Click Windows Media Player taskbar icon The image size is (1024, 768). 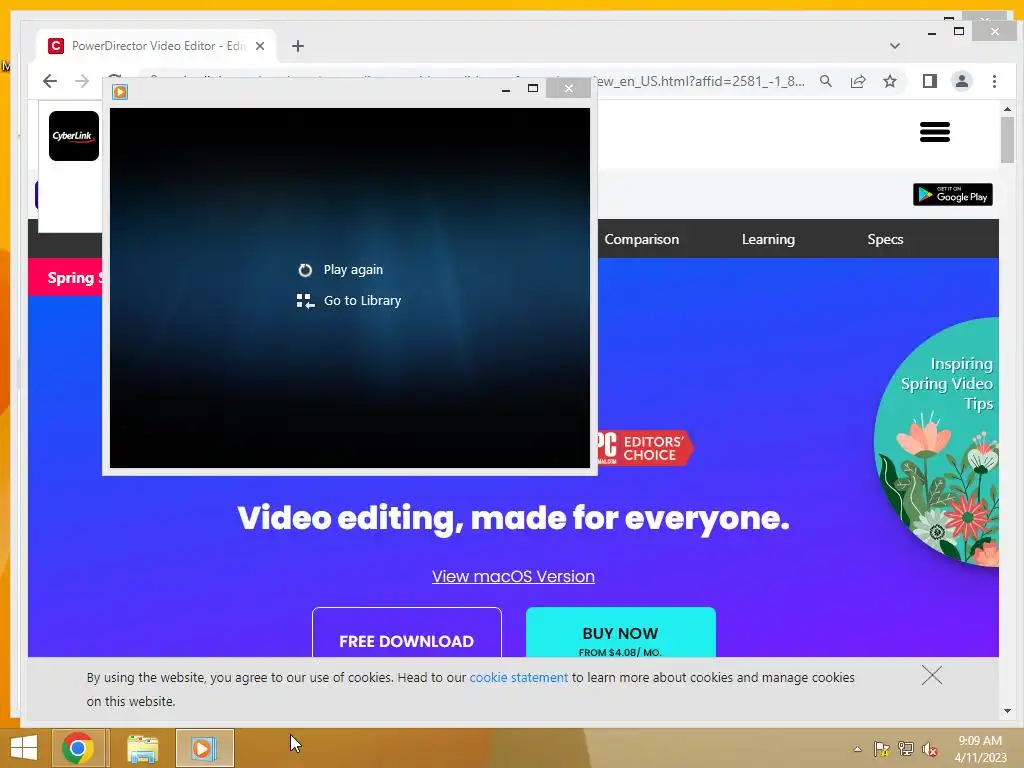coord(204,748)
